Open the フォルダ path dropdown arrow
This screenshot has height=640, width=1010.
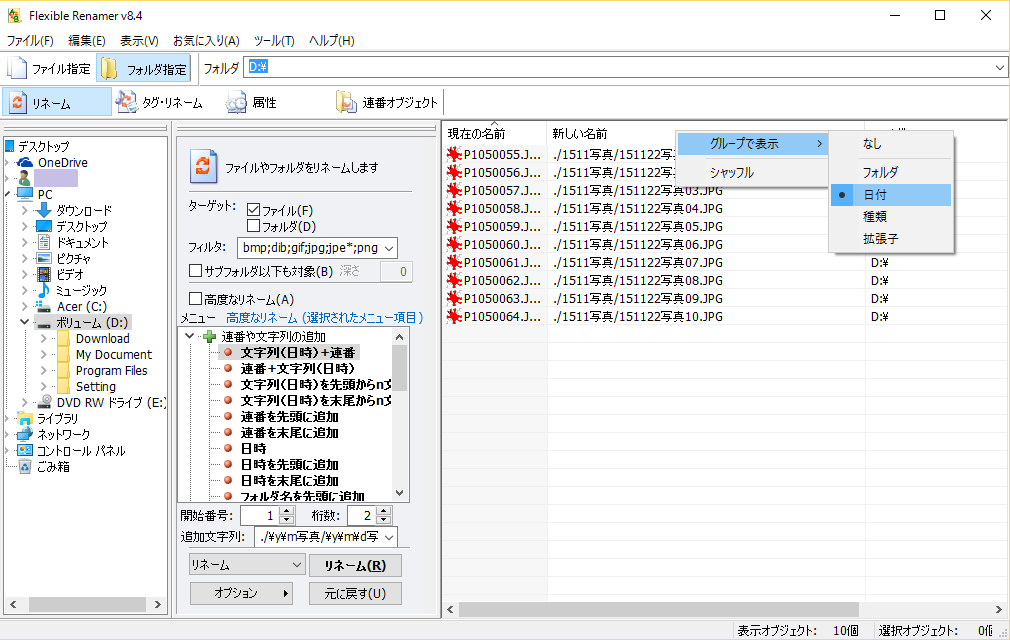point(999,68)
